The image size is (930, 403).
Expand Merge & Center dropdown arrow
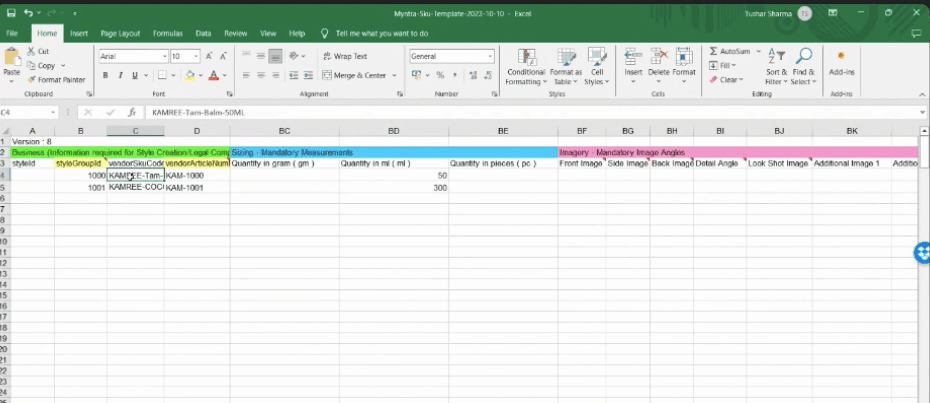point(394,75)
